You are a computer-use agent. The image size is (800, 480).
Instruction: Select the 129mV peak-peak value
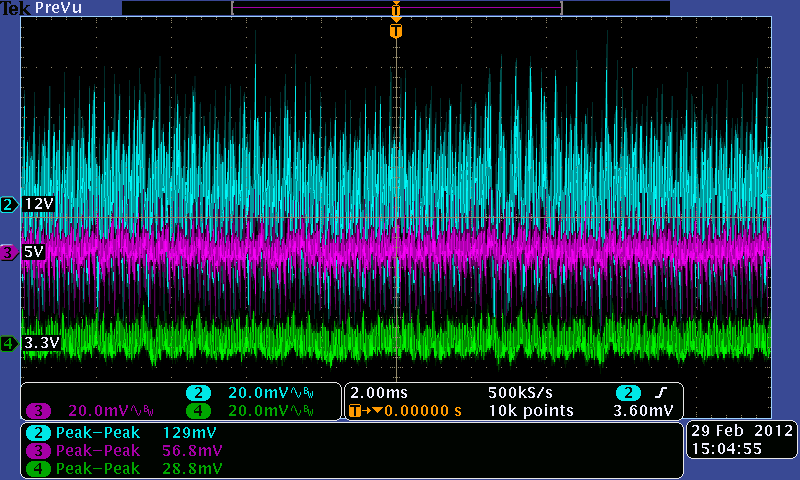tap(189, 433)
